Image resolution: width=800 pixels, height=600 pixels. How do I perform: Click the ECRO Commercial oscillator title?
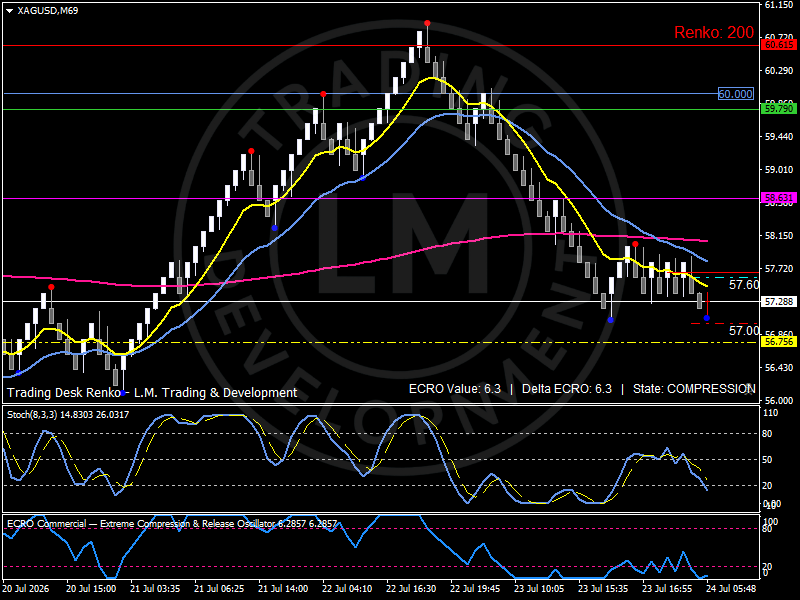172,523
